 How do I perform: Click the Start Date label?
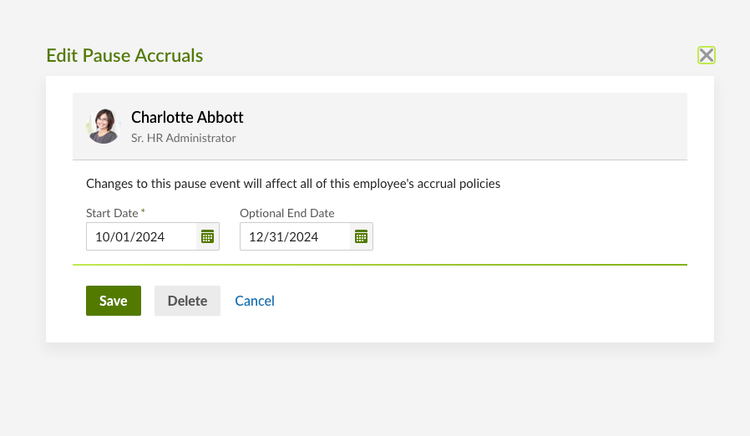coord(112,213)
